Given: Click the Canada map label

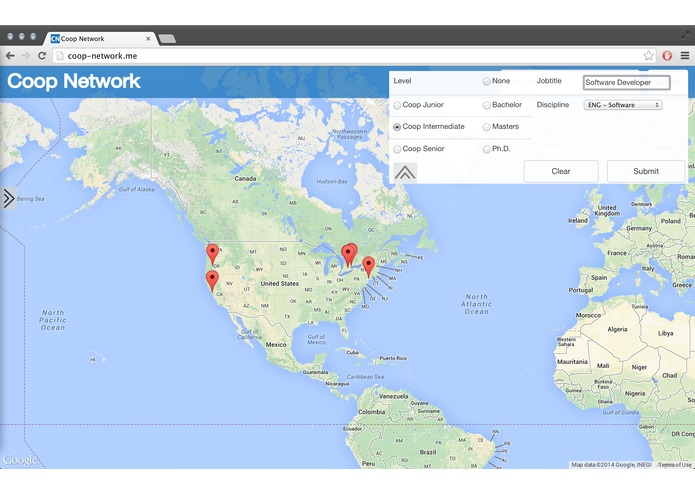Looking at the screenshot, I should 245,179.
